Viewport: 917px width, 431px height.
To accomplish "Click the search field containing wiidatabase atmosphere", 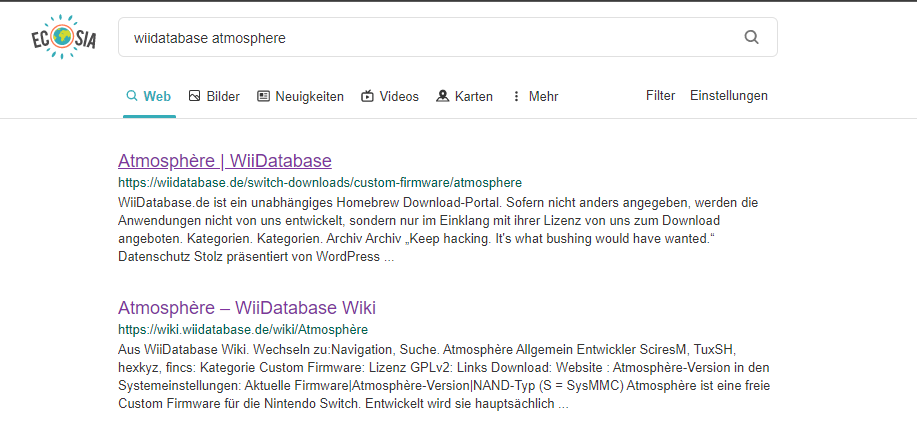I will point(447,37).
